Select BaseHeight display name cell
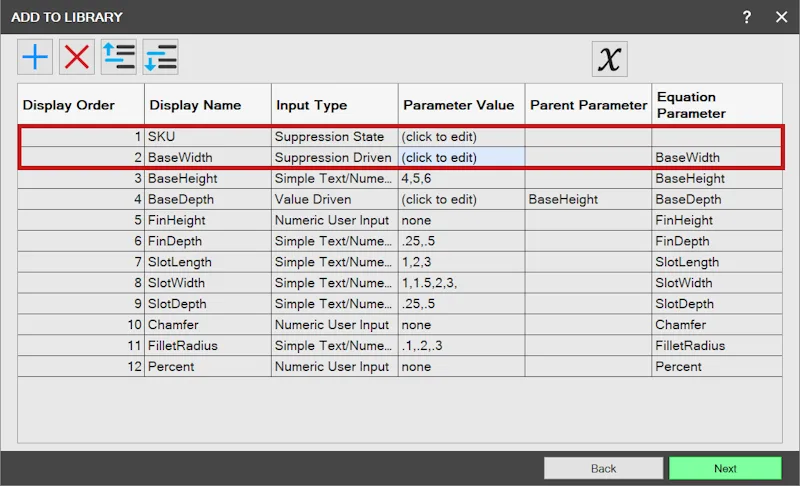Image resolution: width=800 pixels, height=486 pixels. (x=208, y=178)
